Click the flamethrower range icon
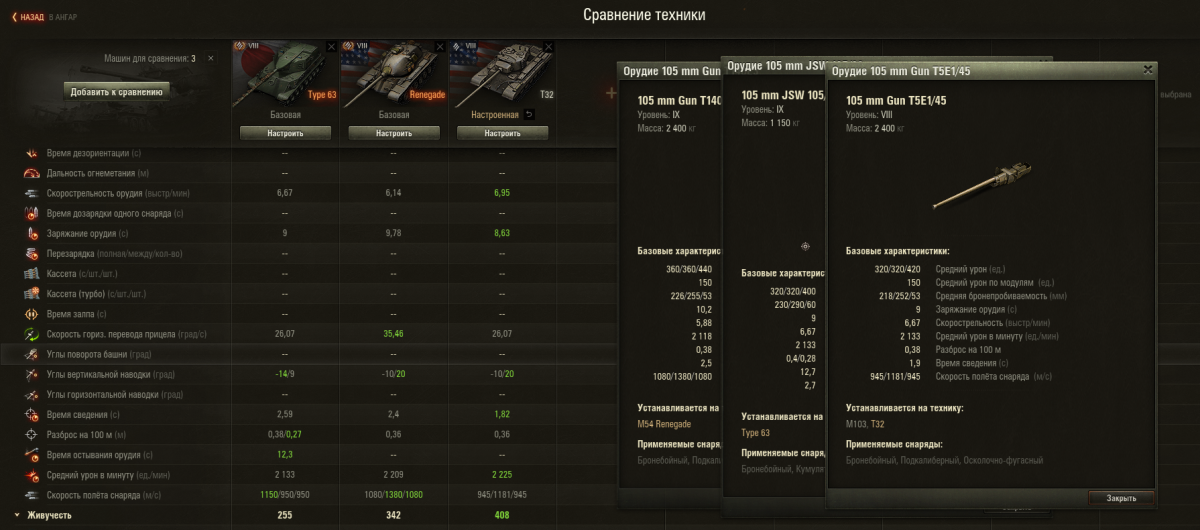1200x530 pixels. tap(31, 173)
